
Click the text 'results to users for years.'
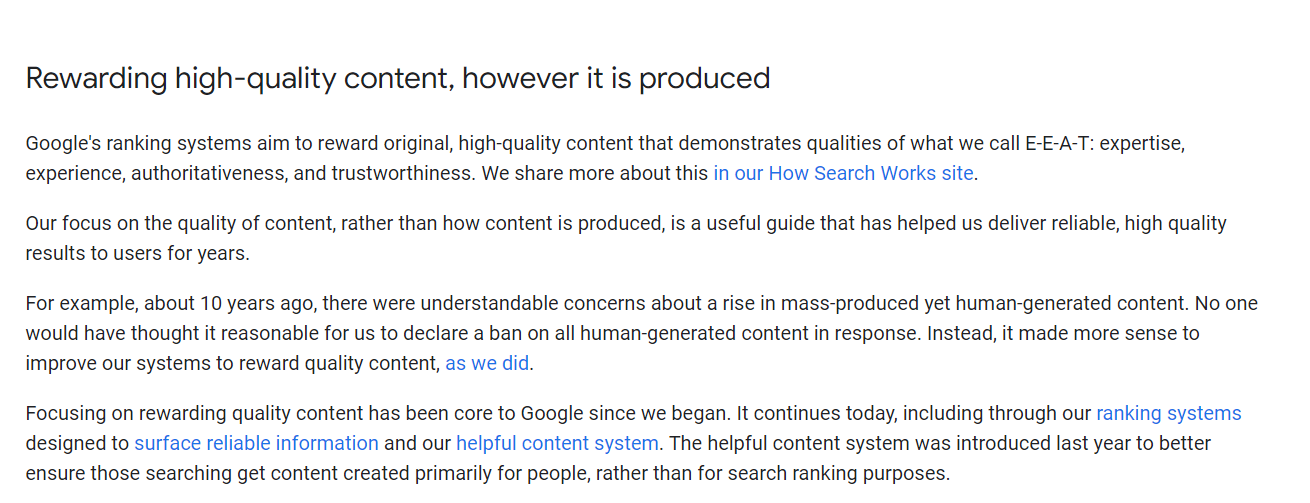coord(137,253)
